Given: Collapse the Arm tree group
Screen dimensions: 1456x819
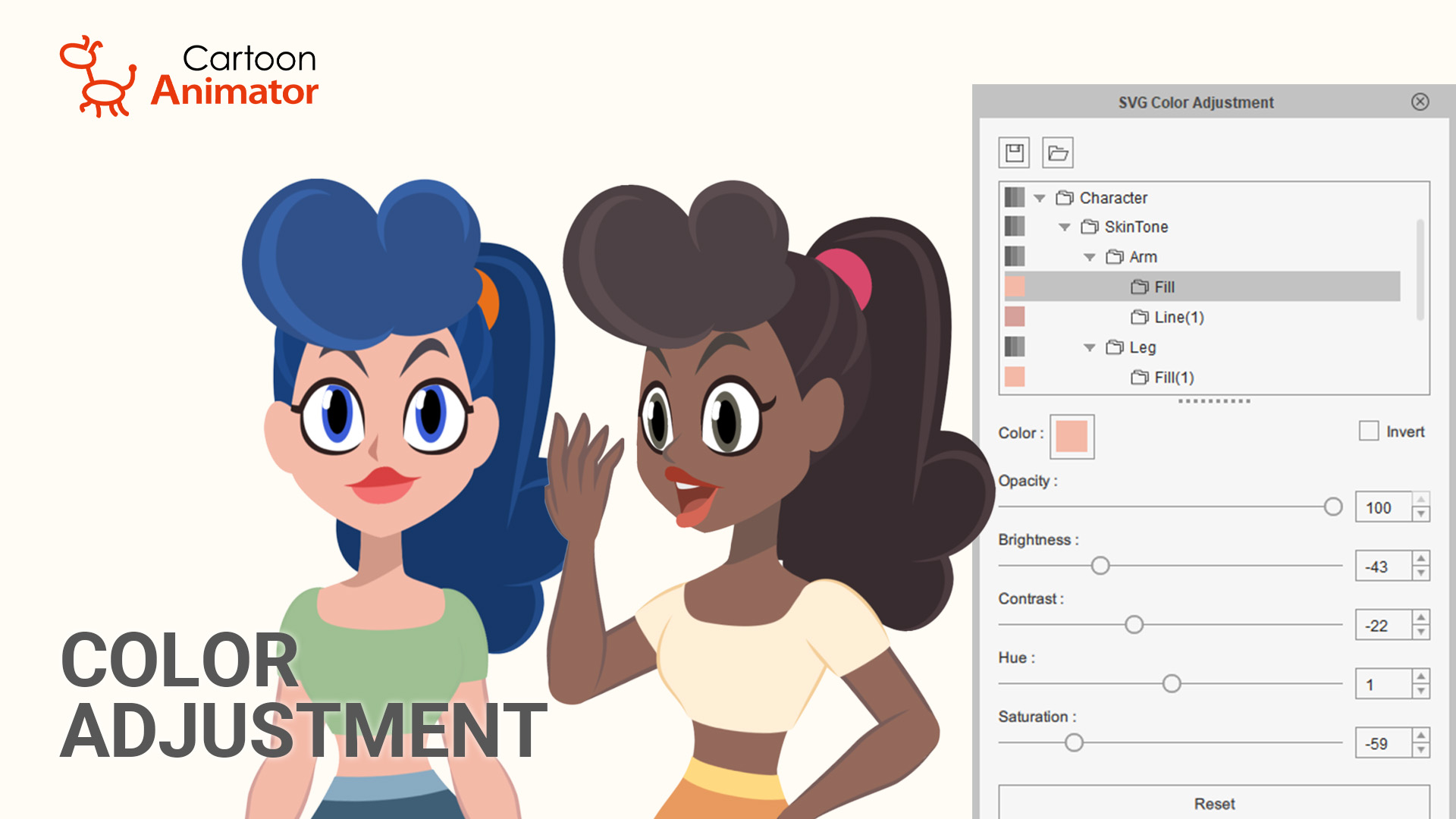Looking at the screenshot, I should (1090, 258).
